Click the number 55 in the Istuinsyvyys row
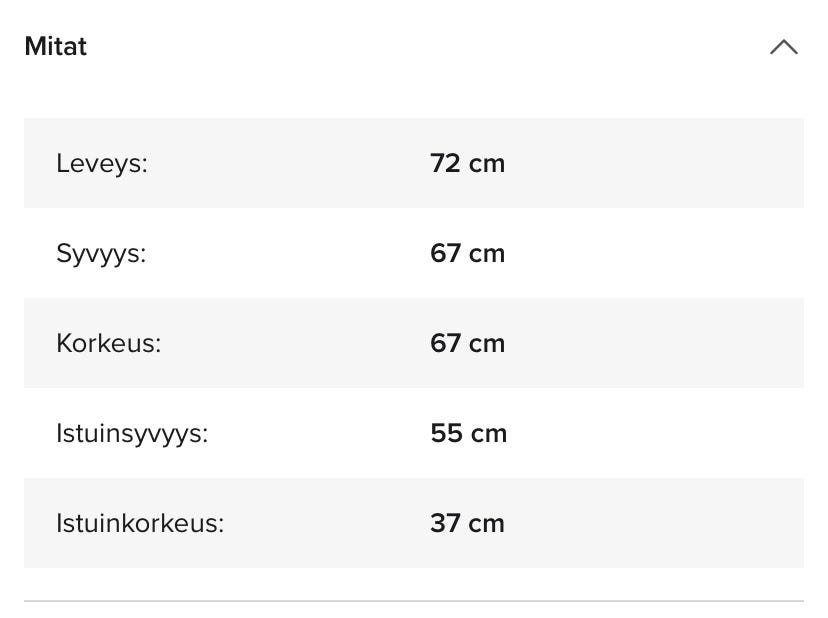The width and height of the screenshot is (828, 618). [x=446, y=433]
